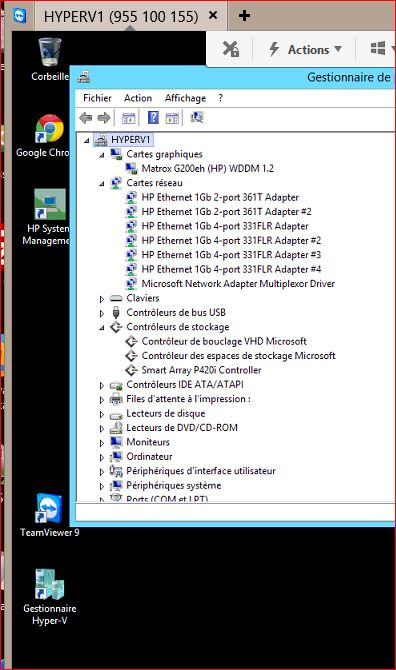Select HP Ethernet 1Gb 2-port 361T Adapter #2
The width and height of the screenshot is (396, 670).
(226, 212)
